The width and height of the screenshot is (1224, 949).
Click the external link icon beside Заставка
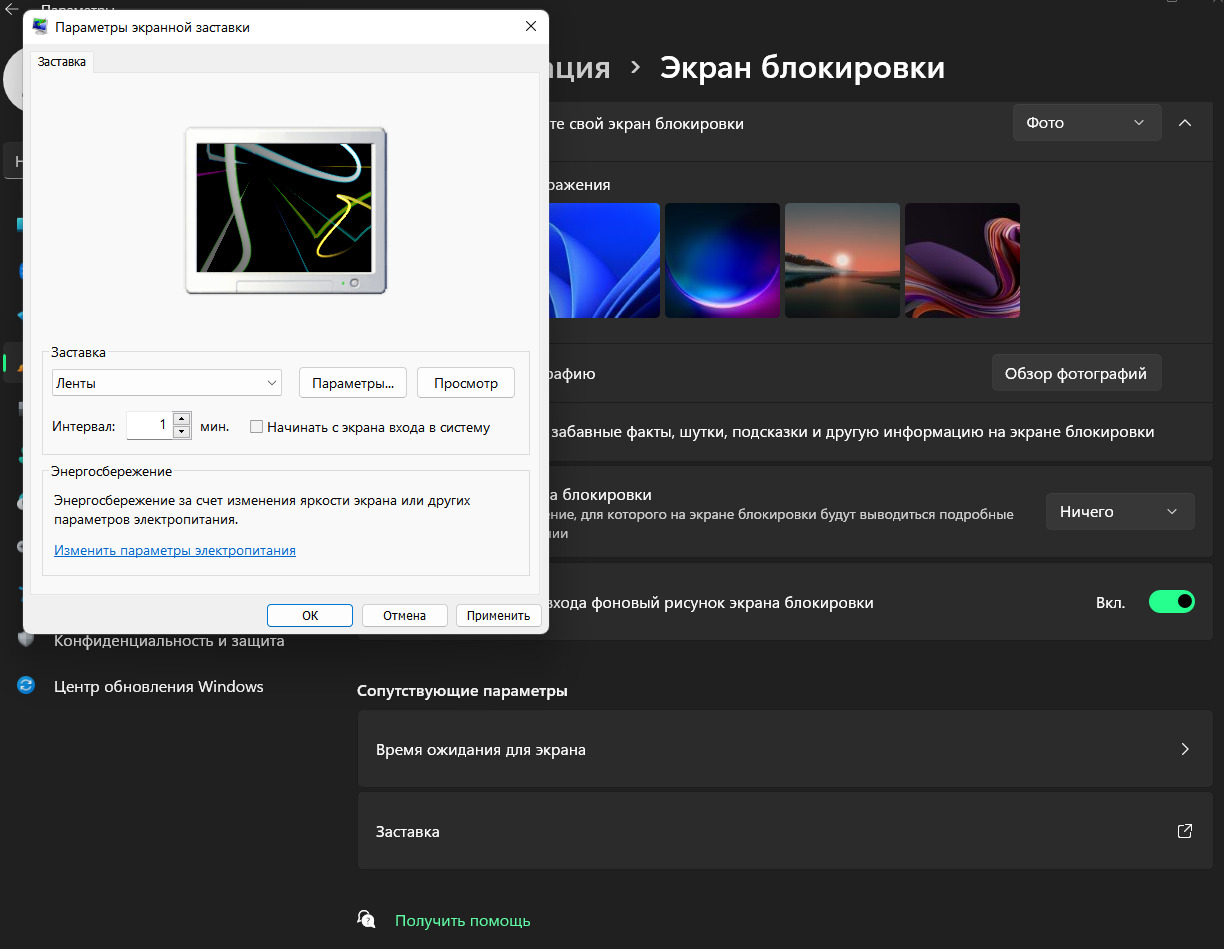click(x=1185, y=831)
